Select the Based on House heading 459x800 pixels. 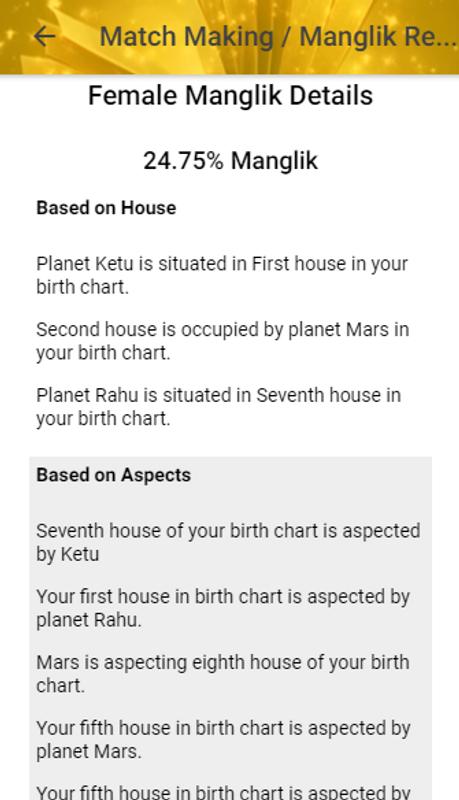point(106,208)
